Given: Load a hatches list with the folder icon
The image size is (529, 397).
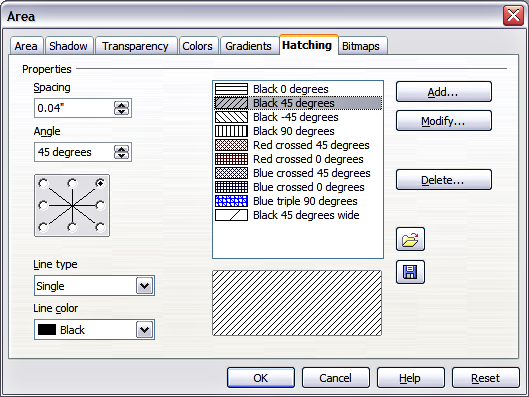Looking at the screenshot, I should [410, 239].
